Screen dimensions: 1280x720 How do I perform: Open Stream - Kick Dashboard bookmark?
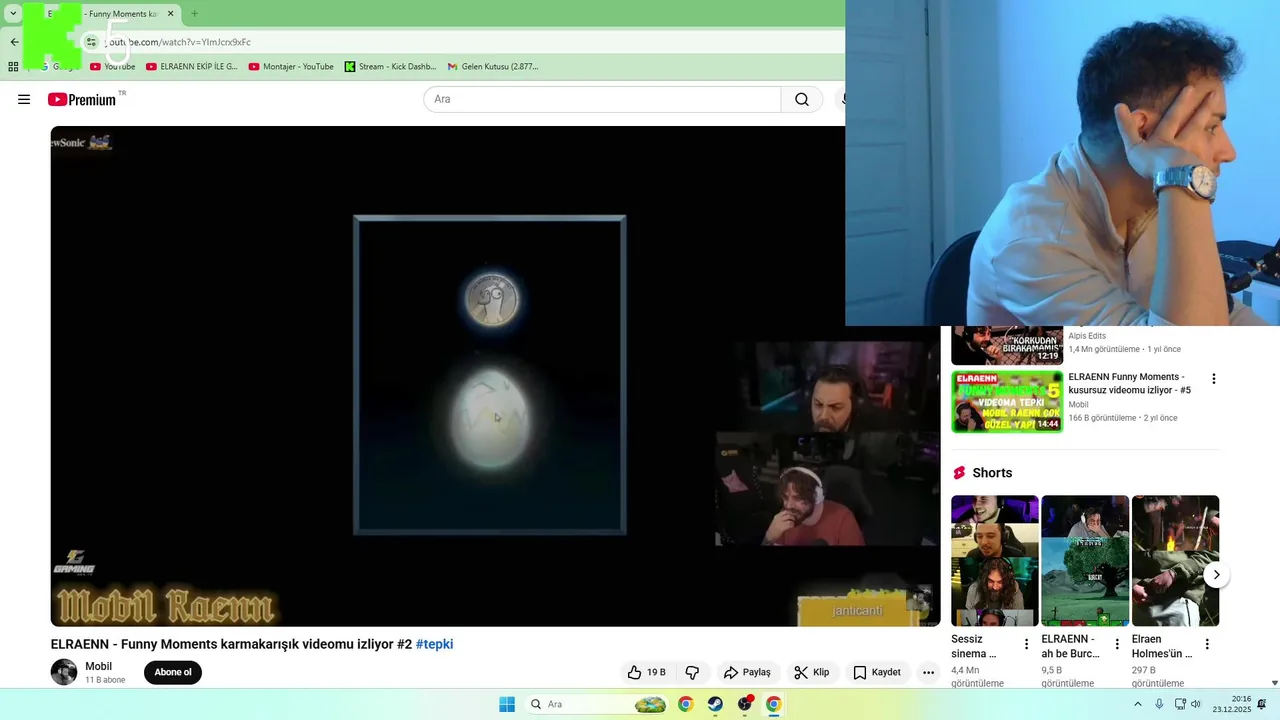[x=390, y=67]
